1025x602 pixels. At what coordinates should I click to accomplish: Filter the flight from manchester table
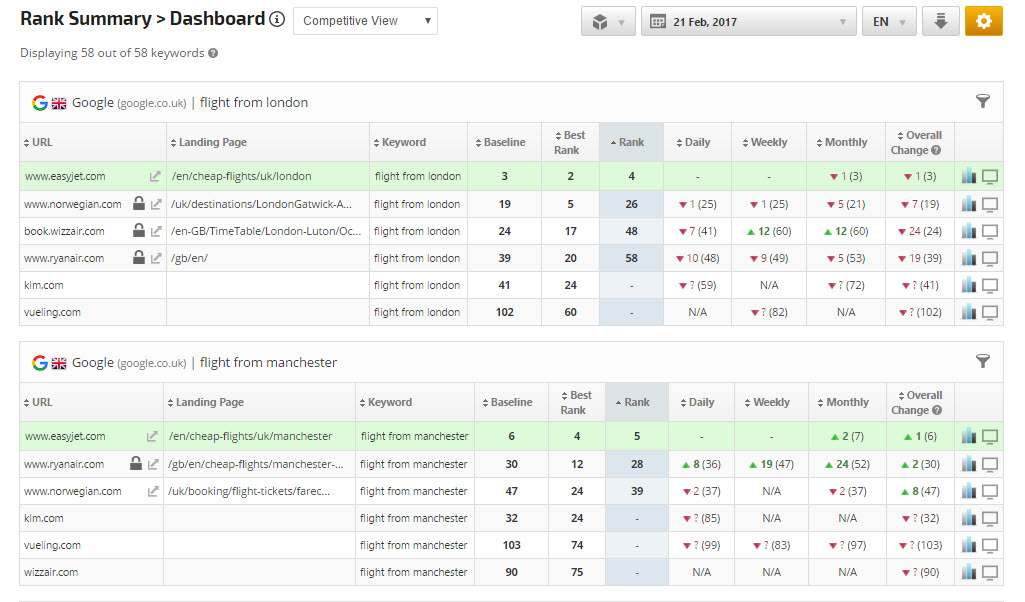(983, 361)
